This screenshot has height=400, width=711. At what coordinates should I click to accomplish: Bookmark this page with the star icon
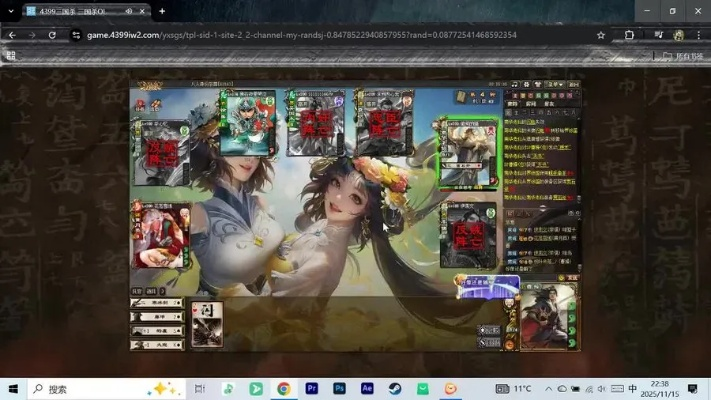click(601, 35)
